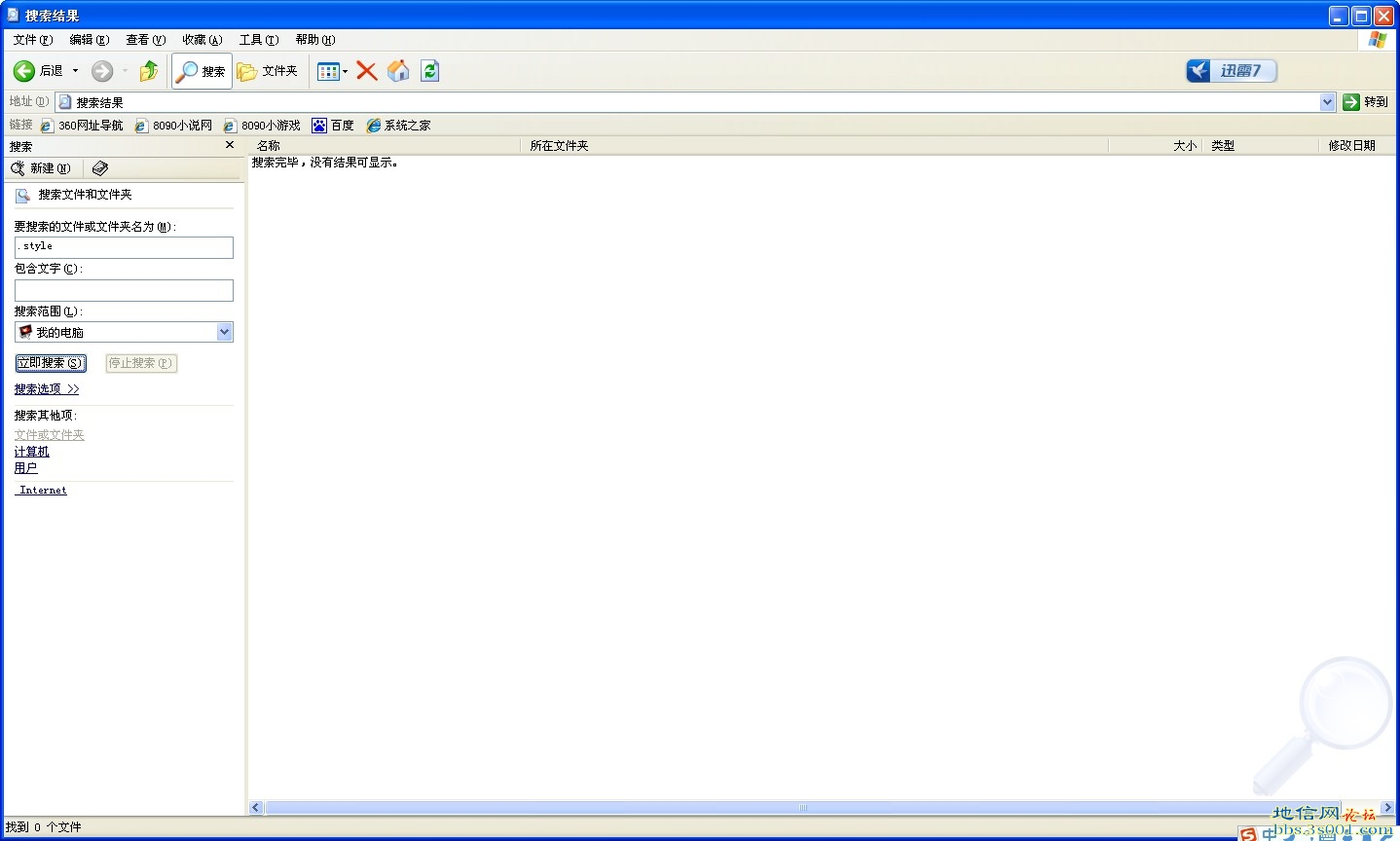Click the horizontal scrollbar thumb
The image size is (1400, 841).
[x=801, y=807]
